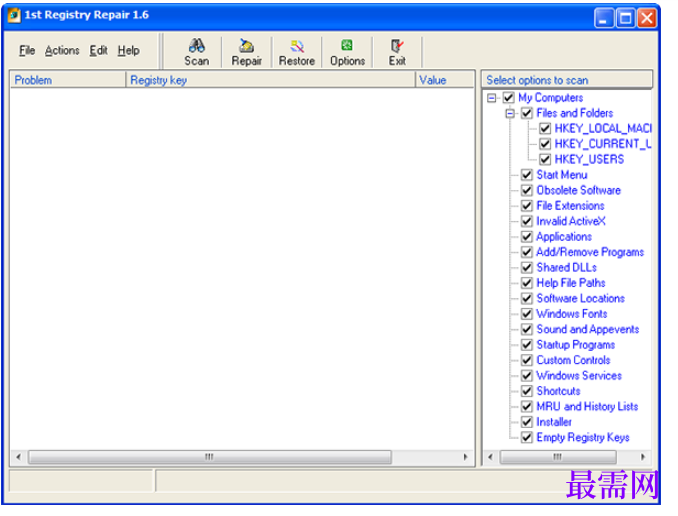Viewport: 678px width, 516px height.
Task: Uncheck the Shared DLLs checkbox
Action: 527,268
